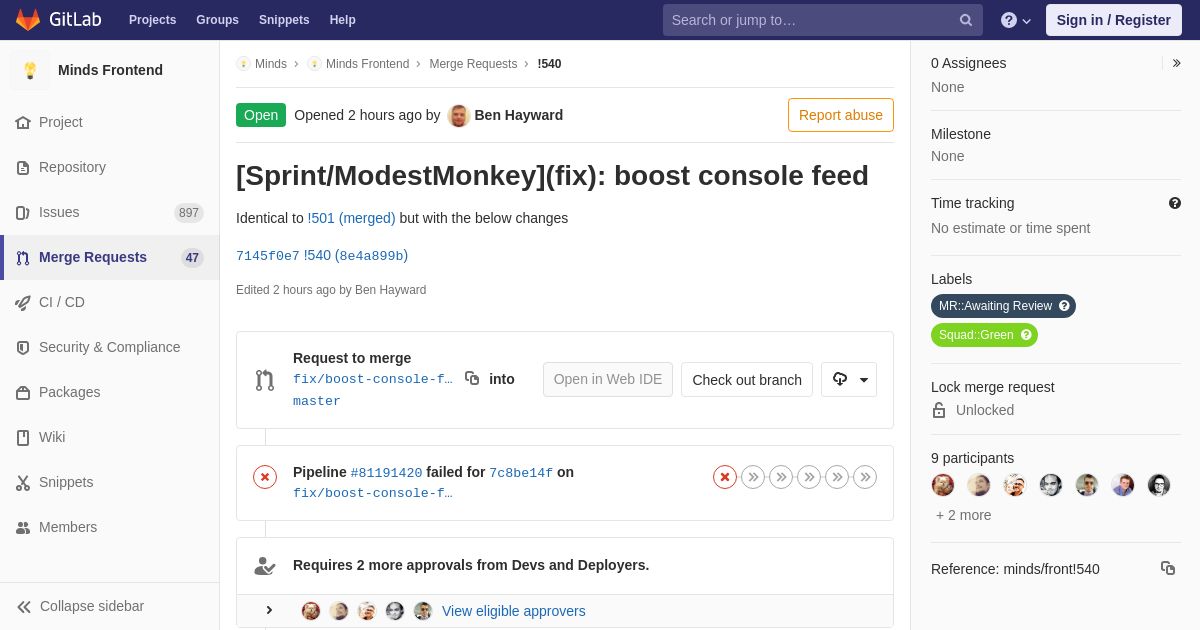This screenshot has width=1200, height=630.
Task: Copy the source branch name icon
Action: pyautogui.click(x=472, y=378)
